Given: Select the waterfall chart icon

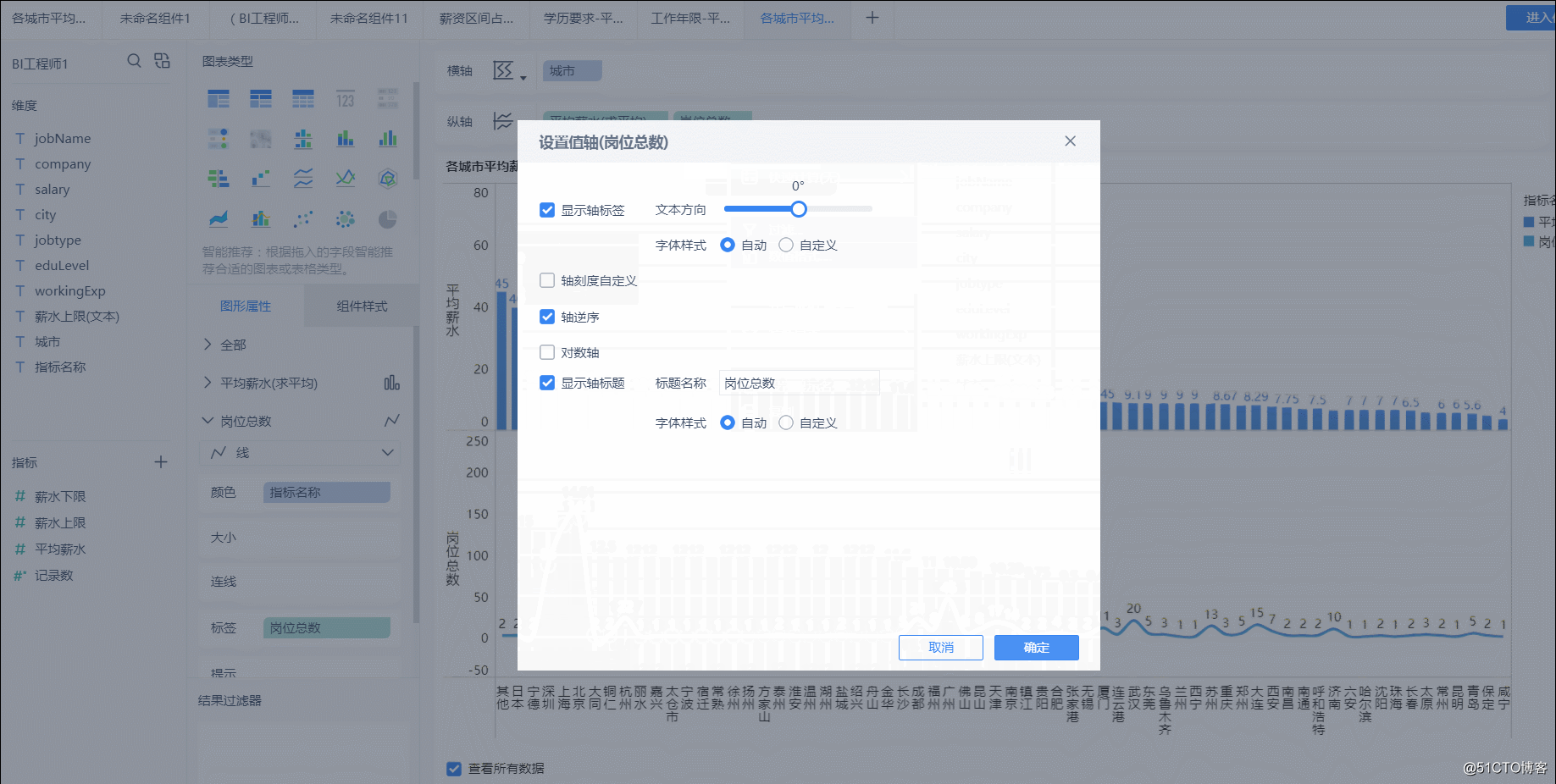Looking at the screenshot, I should tap(261, 178).
